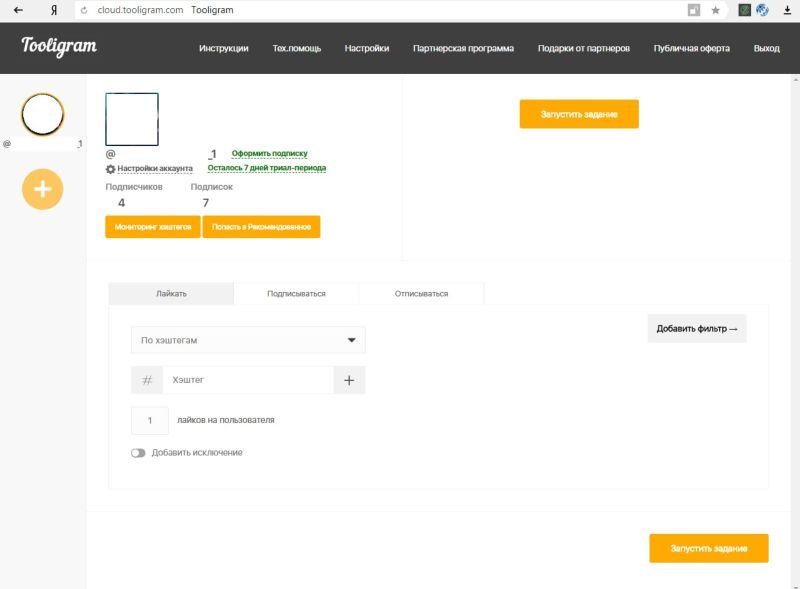The height and width of the screenshot is (589, 800).
Task: Open "Партнерская программа" in top navigation
Action: point(463,48)
